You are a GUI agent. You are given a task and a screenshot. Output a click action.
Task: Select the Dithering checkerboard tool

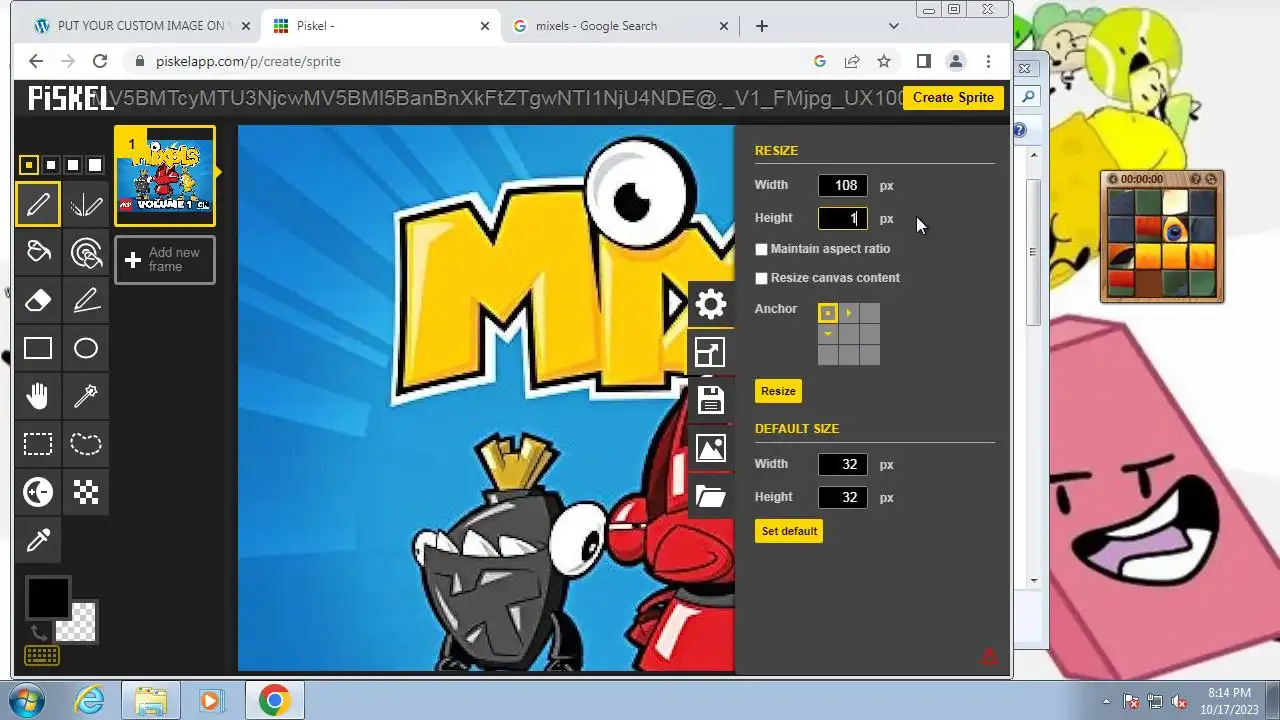click(86, 492)
